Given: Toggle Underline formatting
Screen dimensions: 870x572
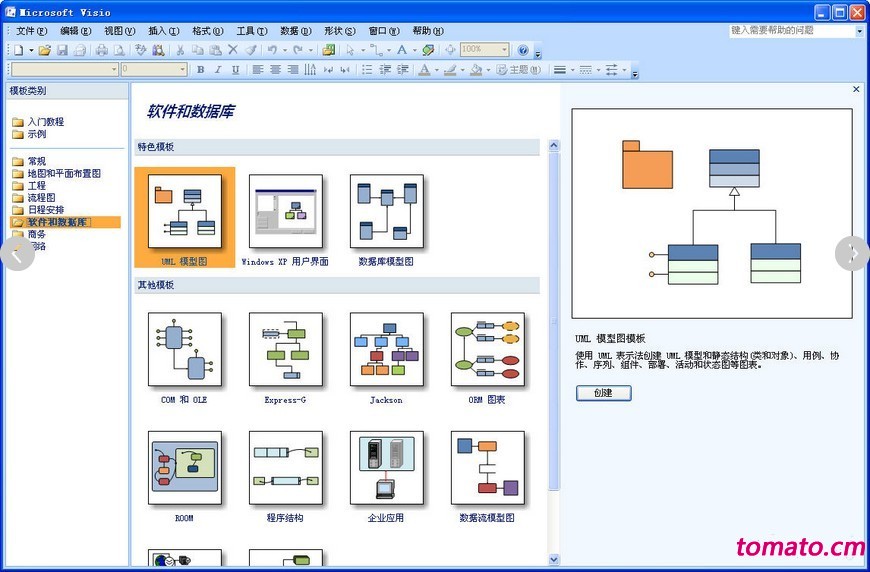Looking at the screenshot, I should tap(236, 70).
